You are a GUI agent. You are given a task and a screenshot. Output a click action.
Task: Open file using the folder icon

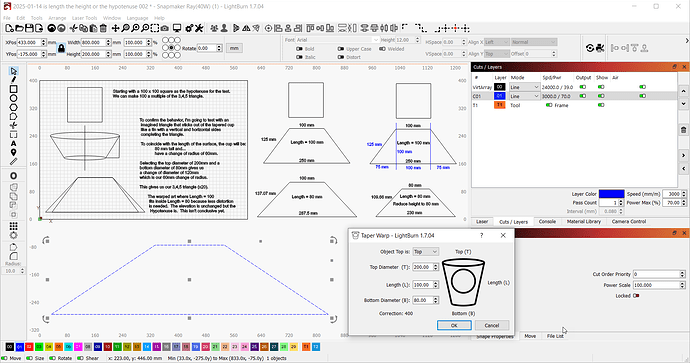point(19,29)
